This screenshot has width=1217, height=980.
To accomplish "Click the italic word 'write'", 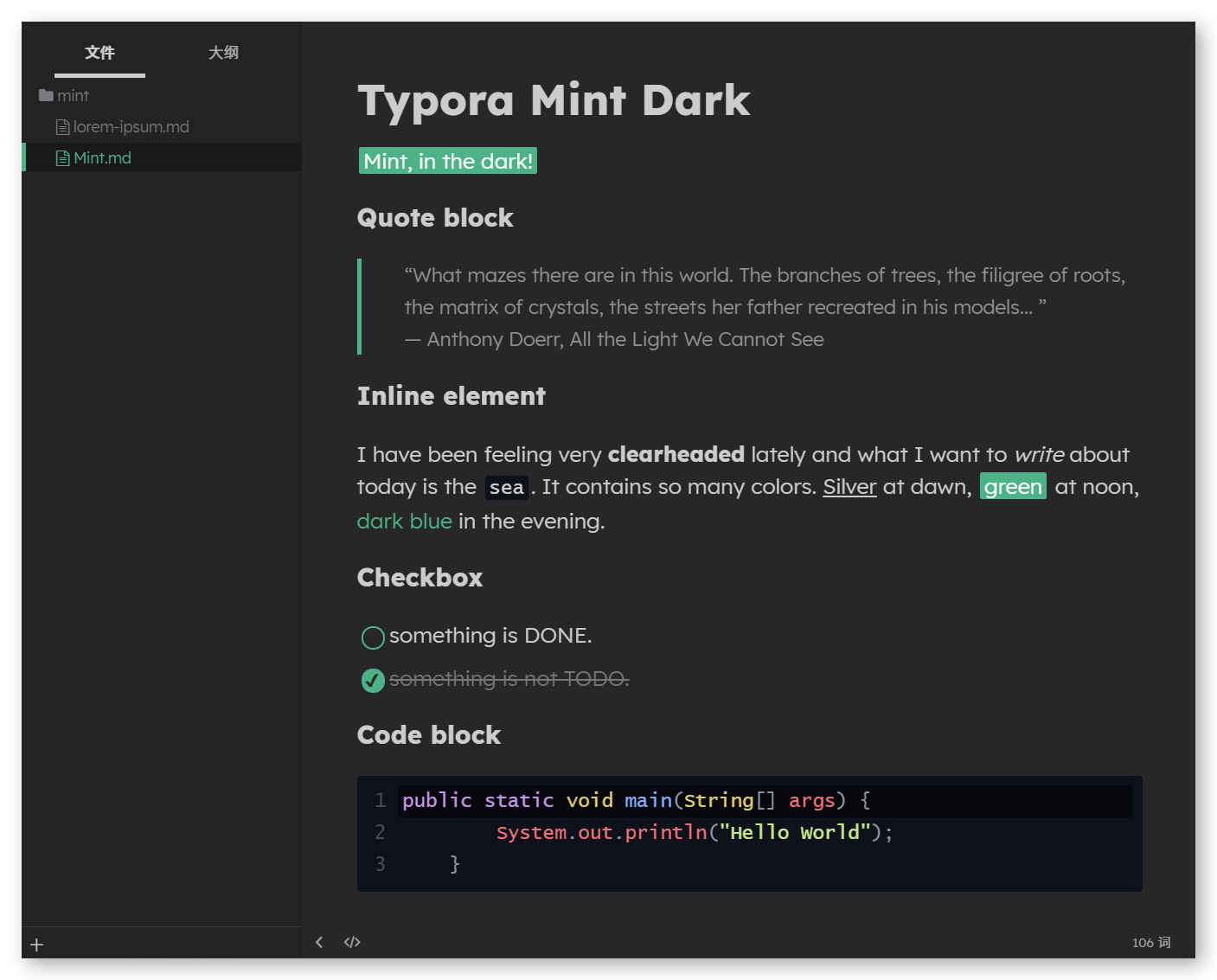I will [x=1039, y=455].
